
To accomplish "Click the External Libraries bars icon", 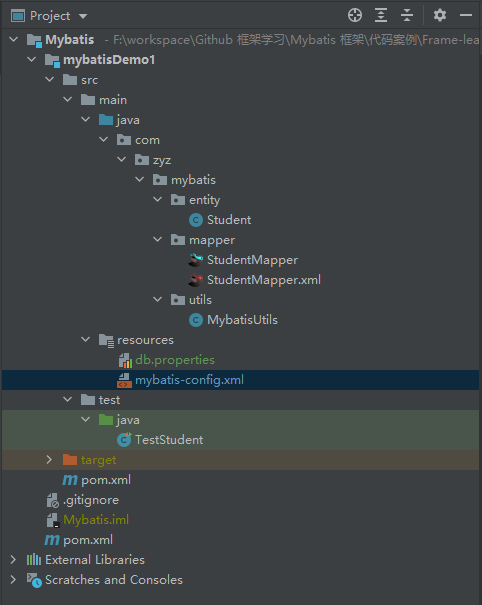I will click(34, 559).
